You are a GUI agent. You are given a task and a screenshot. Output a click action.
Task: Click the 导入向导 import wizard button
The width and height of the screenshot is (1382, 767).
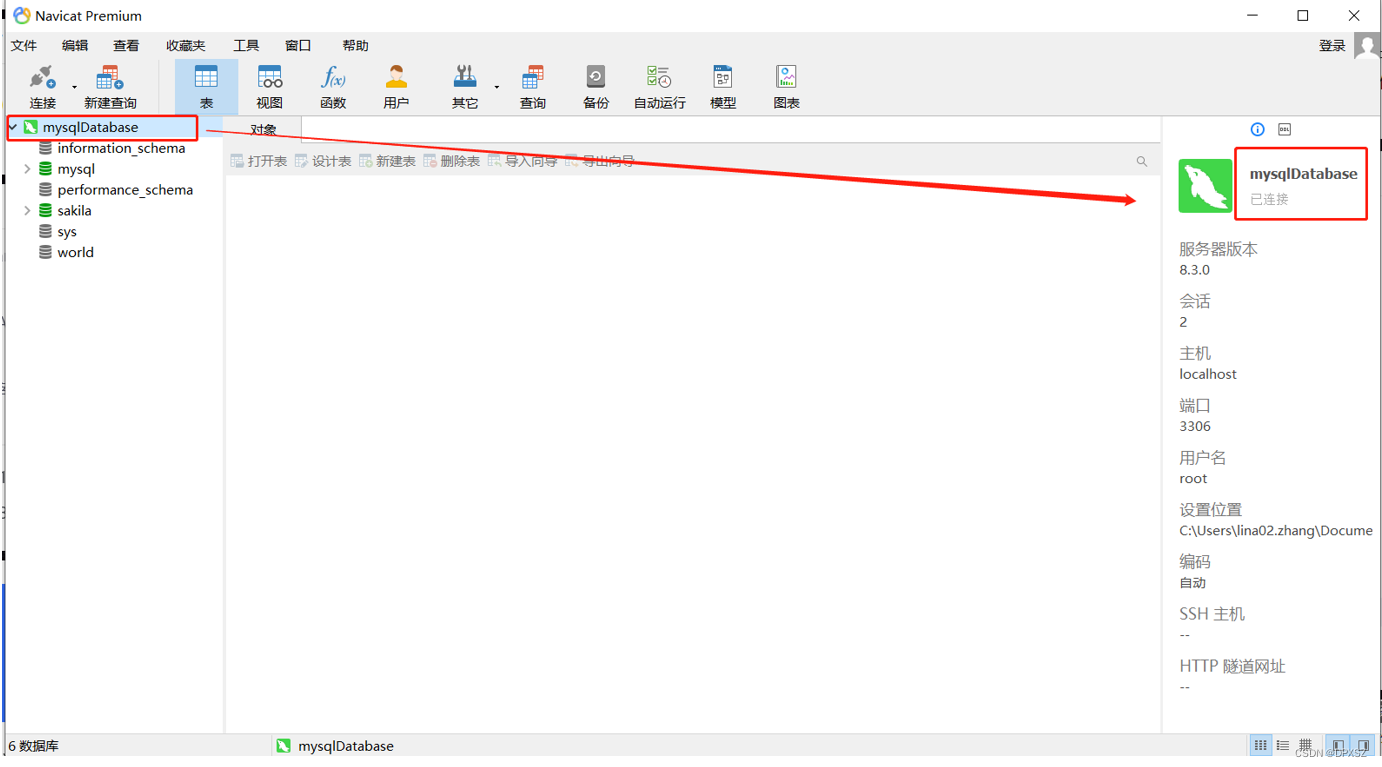click(522, 161)
